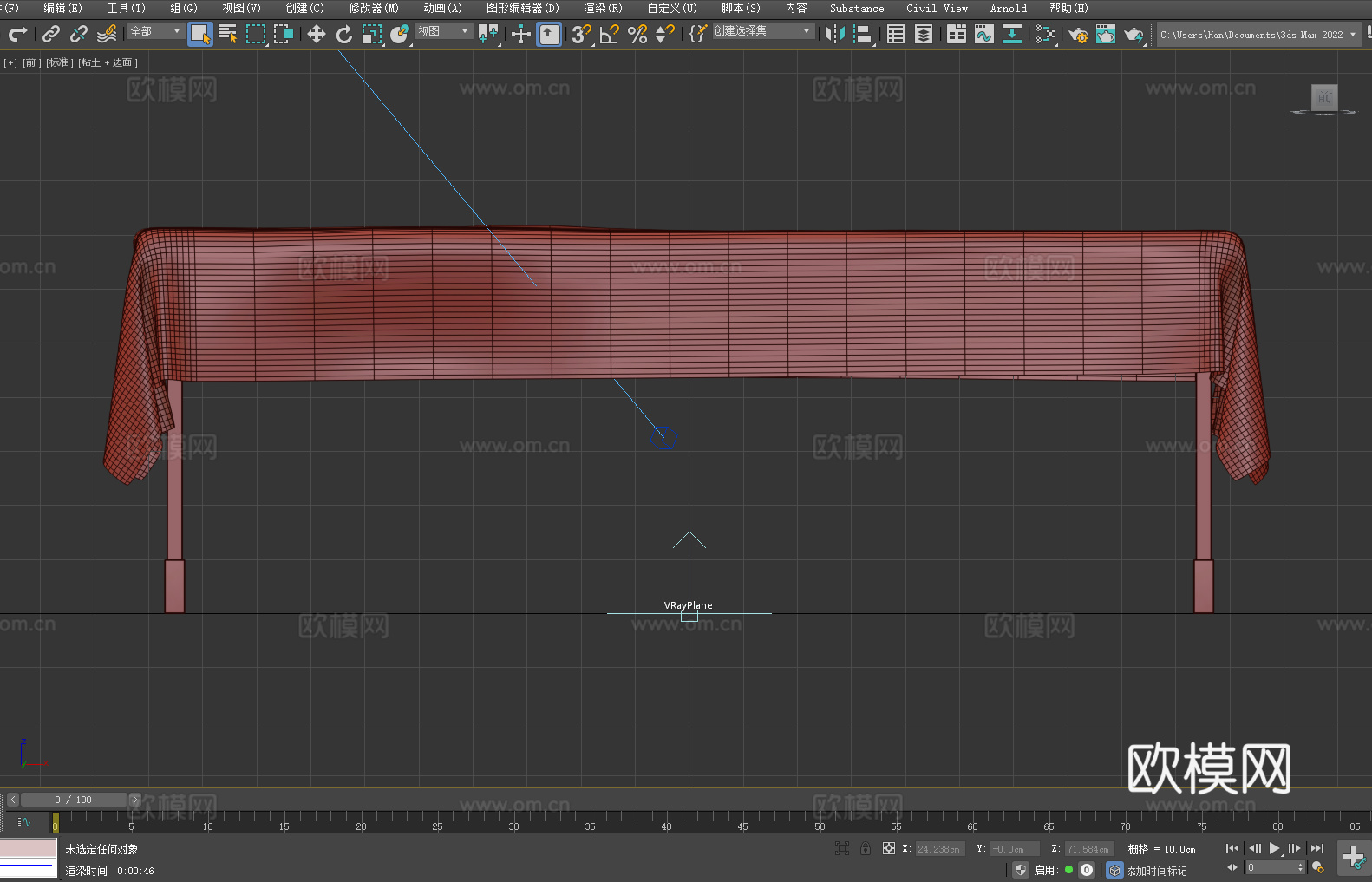Image resolution: width=1372 pixels, height=882 pixels.
Task: Open the 创建(C) menu
Action: point(305,8)
